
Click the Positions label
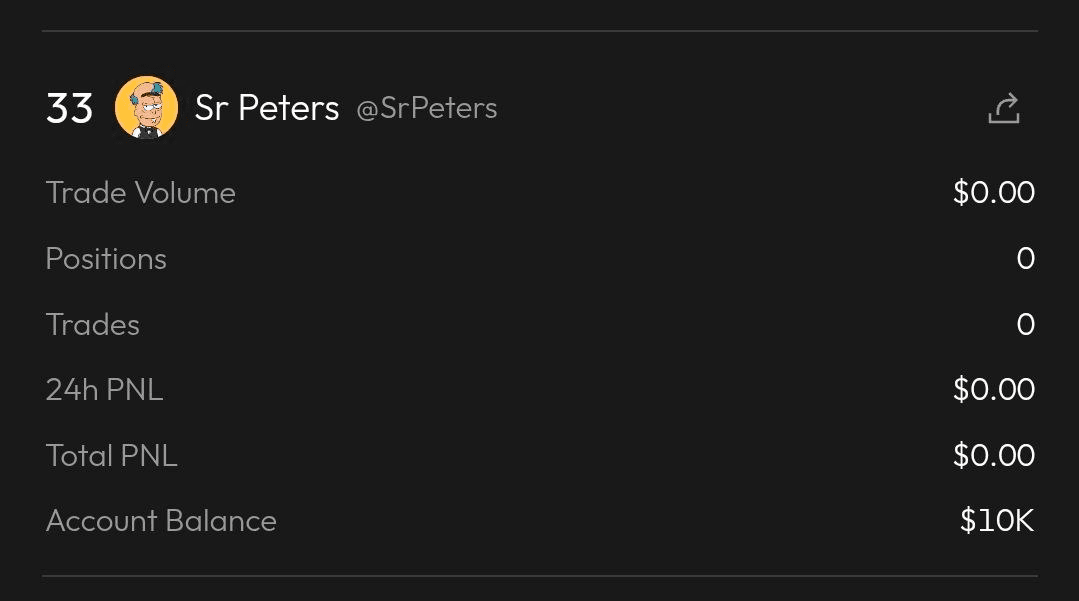[x=106, y=259]
